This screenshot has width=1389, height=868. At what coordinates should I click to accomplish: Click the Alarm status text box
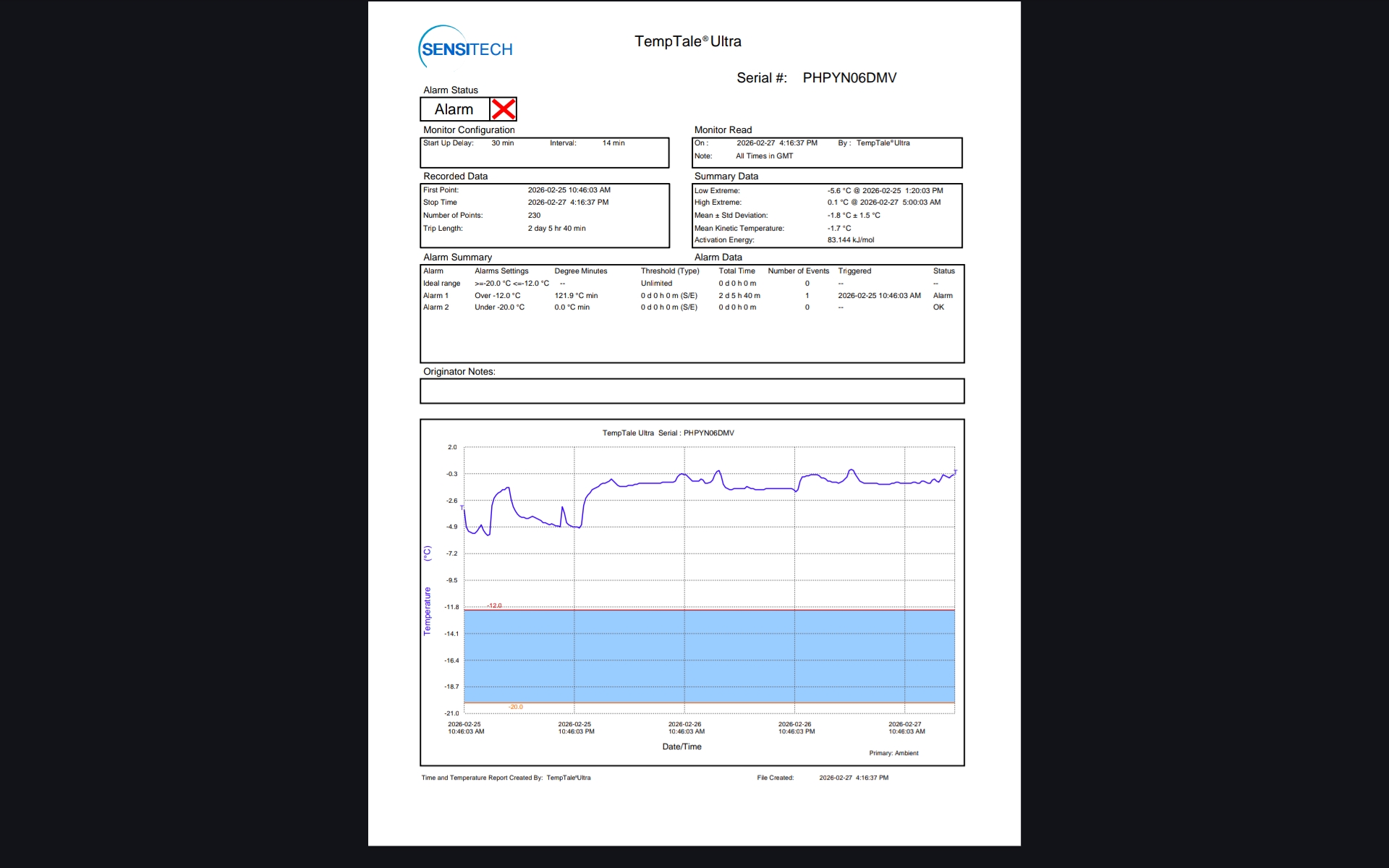(x=454, y=109)
